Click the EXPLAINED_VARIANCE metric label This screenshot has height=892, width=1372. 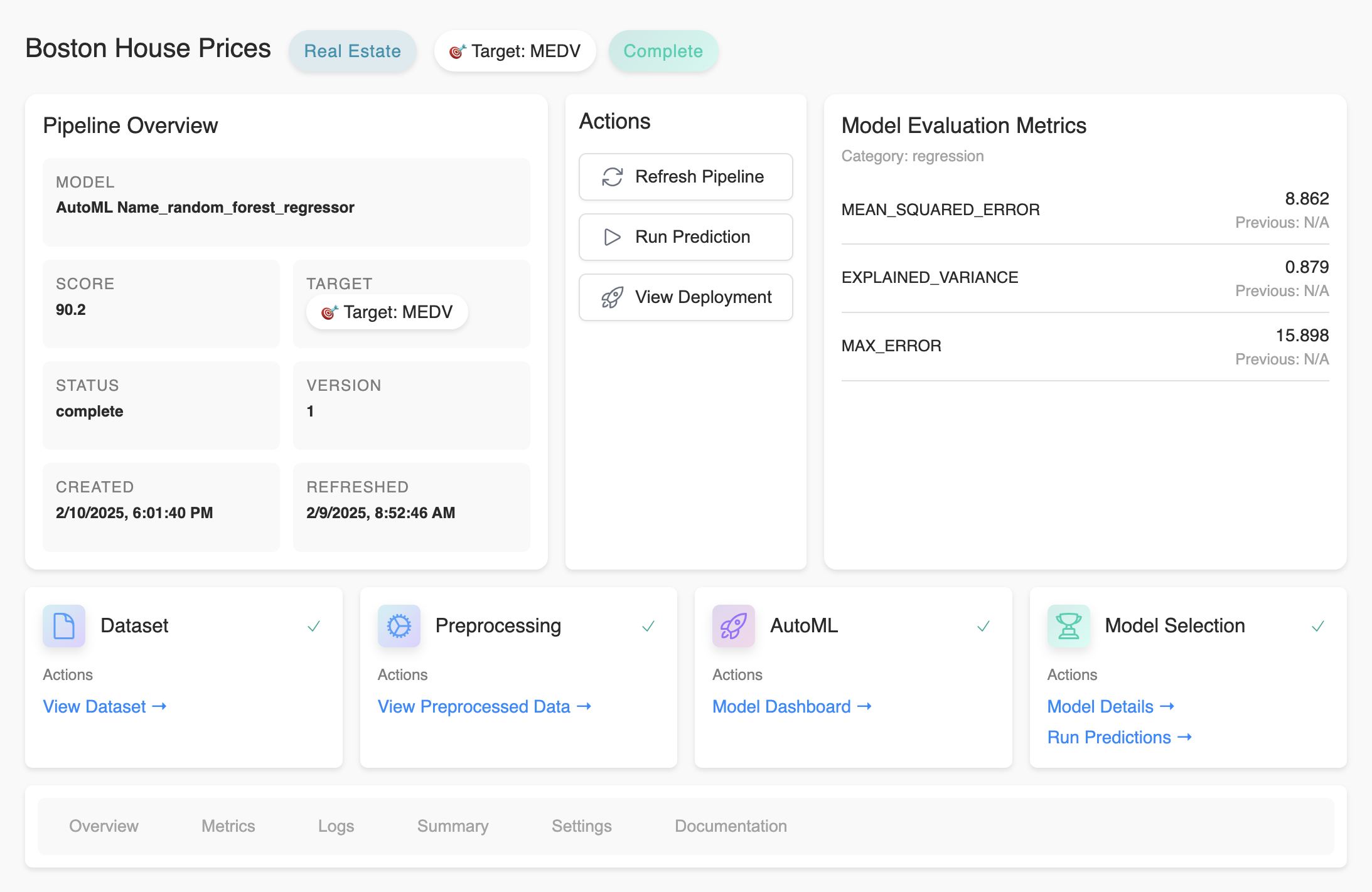click(930, 278)
